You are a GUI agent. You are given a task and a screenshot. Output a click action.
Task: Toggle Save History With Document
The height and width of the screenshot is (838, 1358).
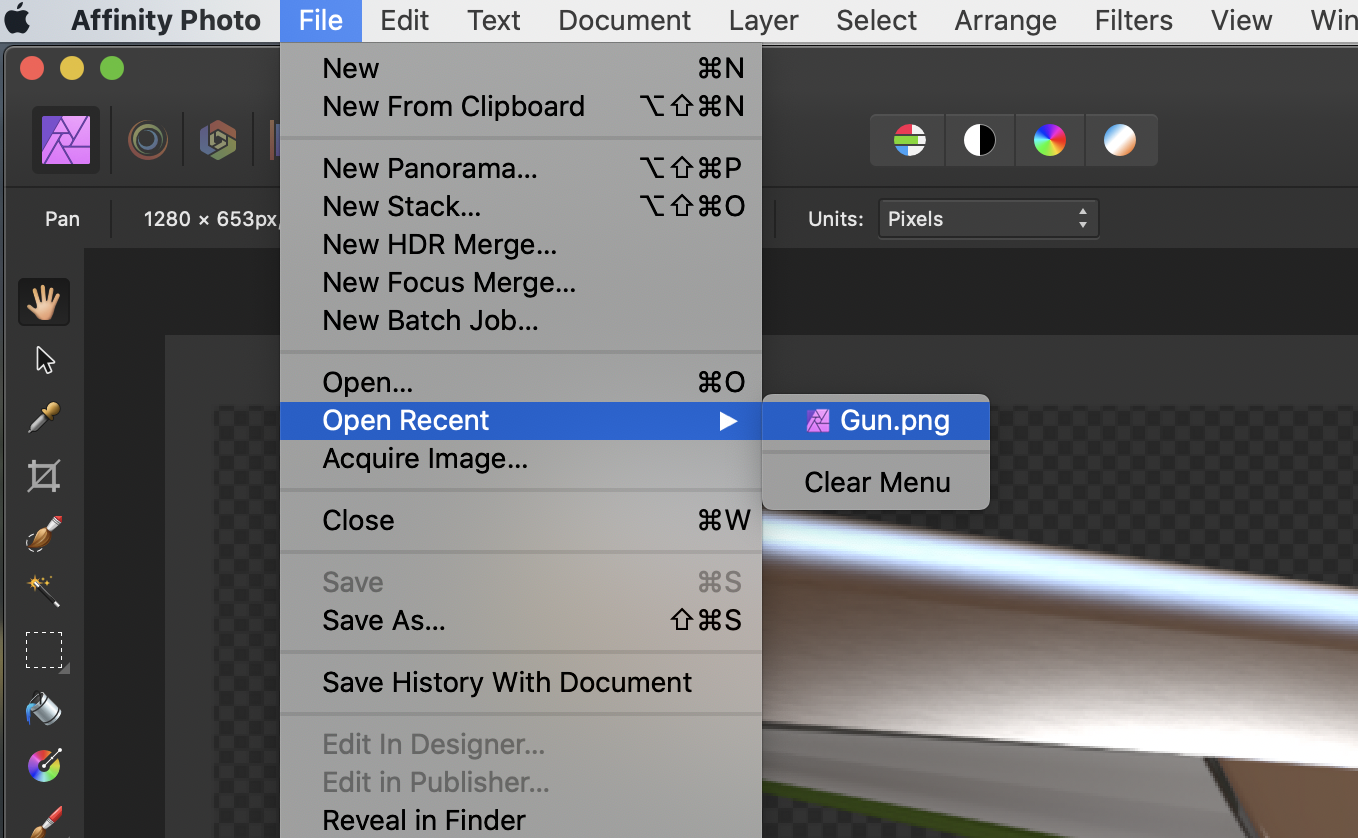click(x=521, y=682)
